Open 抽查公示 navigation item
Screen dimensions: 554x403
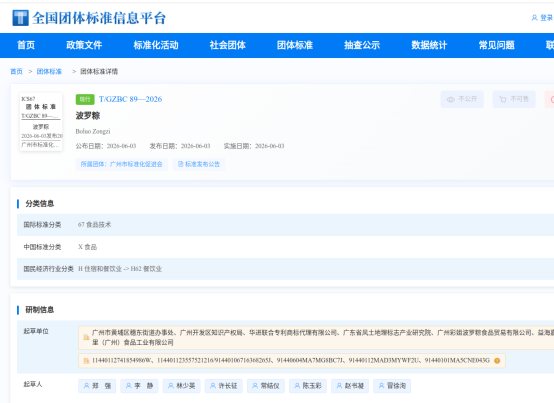[x=362, y=45]
